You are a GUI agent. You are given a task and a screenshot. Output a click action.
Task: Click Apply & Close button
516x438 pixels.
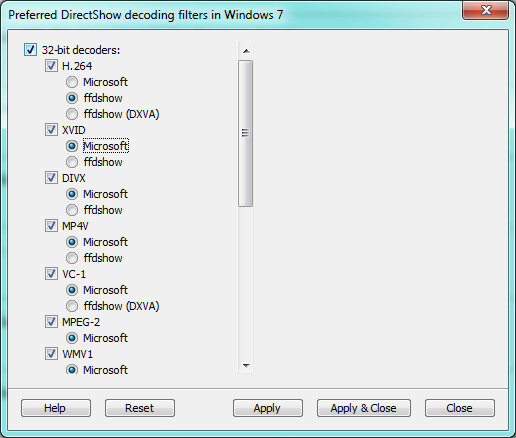click(364, 408)
